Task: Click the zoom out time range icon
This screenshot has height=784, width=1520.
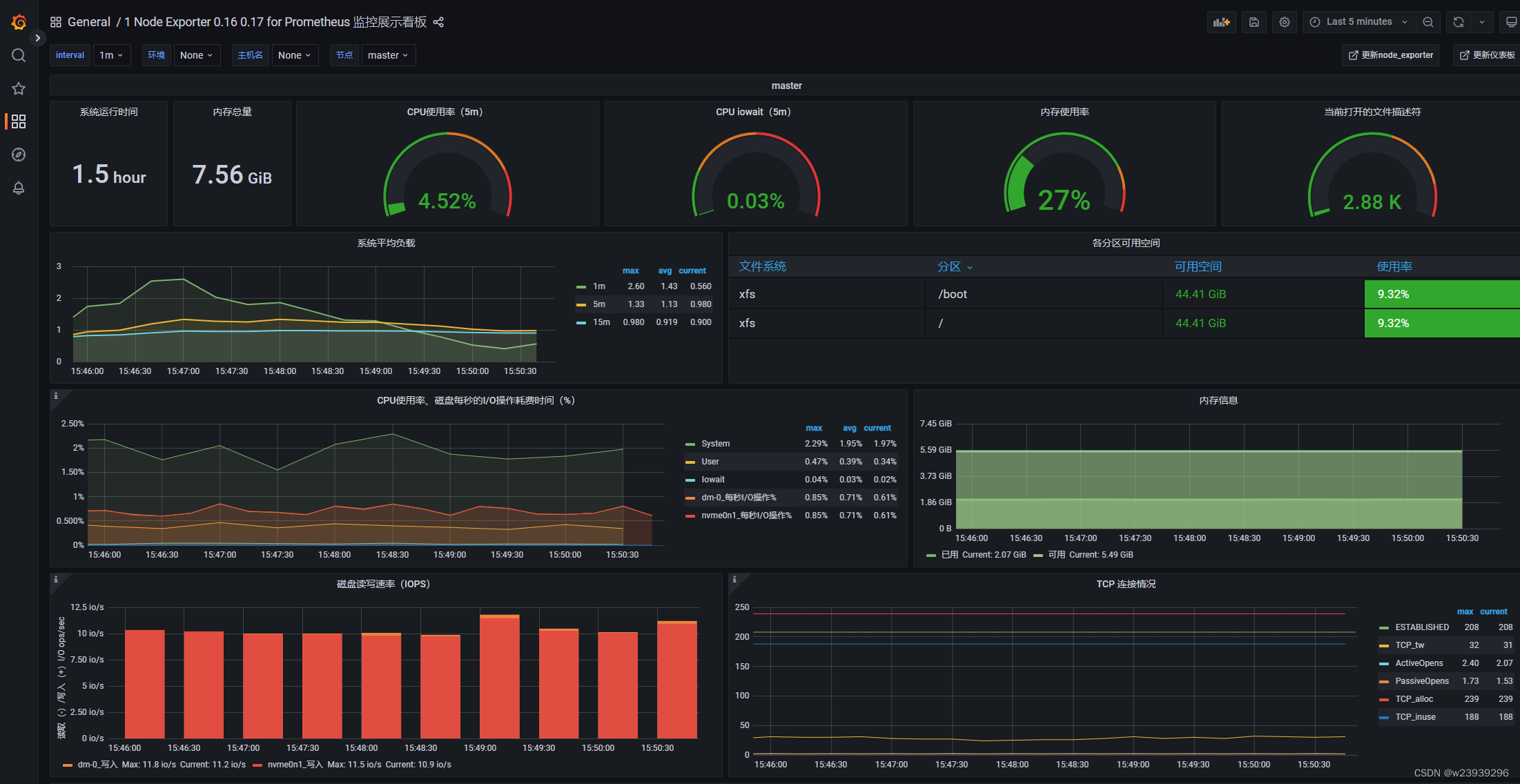Action: pos(1428,22)
